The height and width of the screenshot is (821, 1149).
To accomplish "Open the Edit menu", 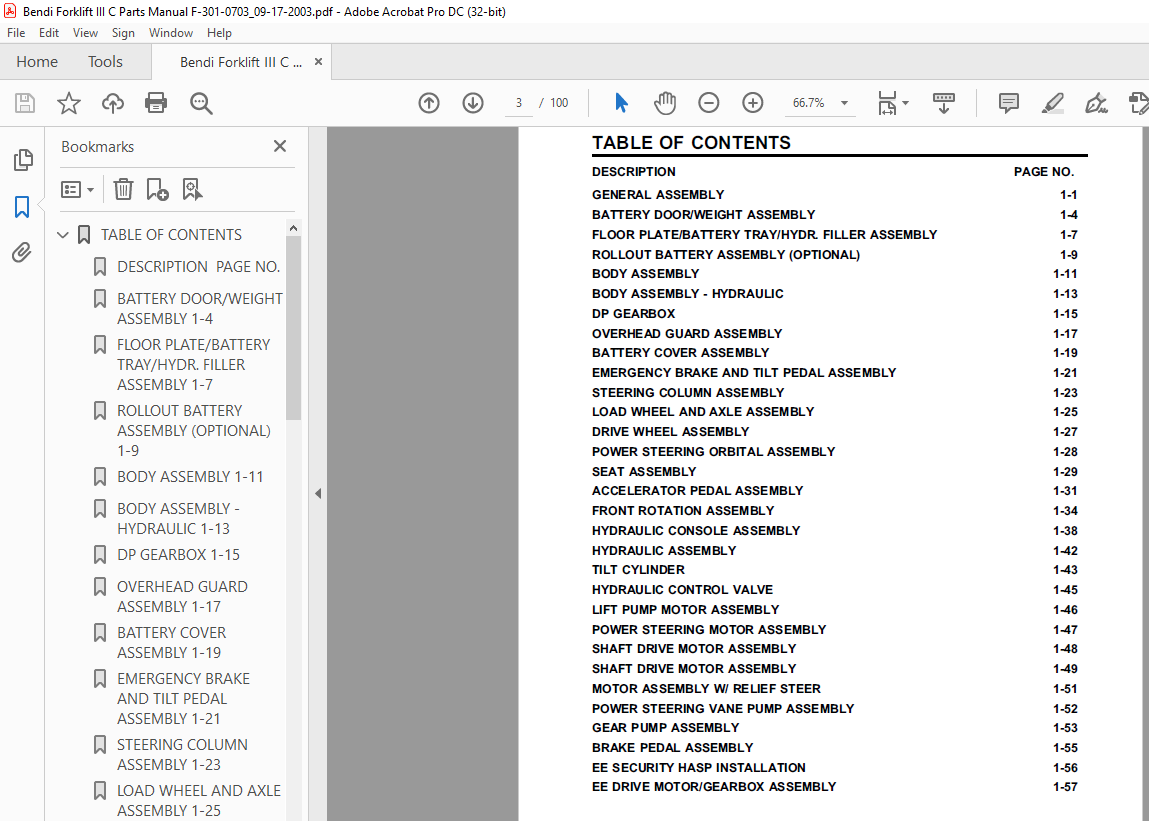I will tap(49, 33).
